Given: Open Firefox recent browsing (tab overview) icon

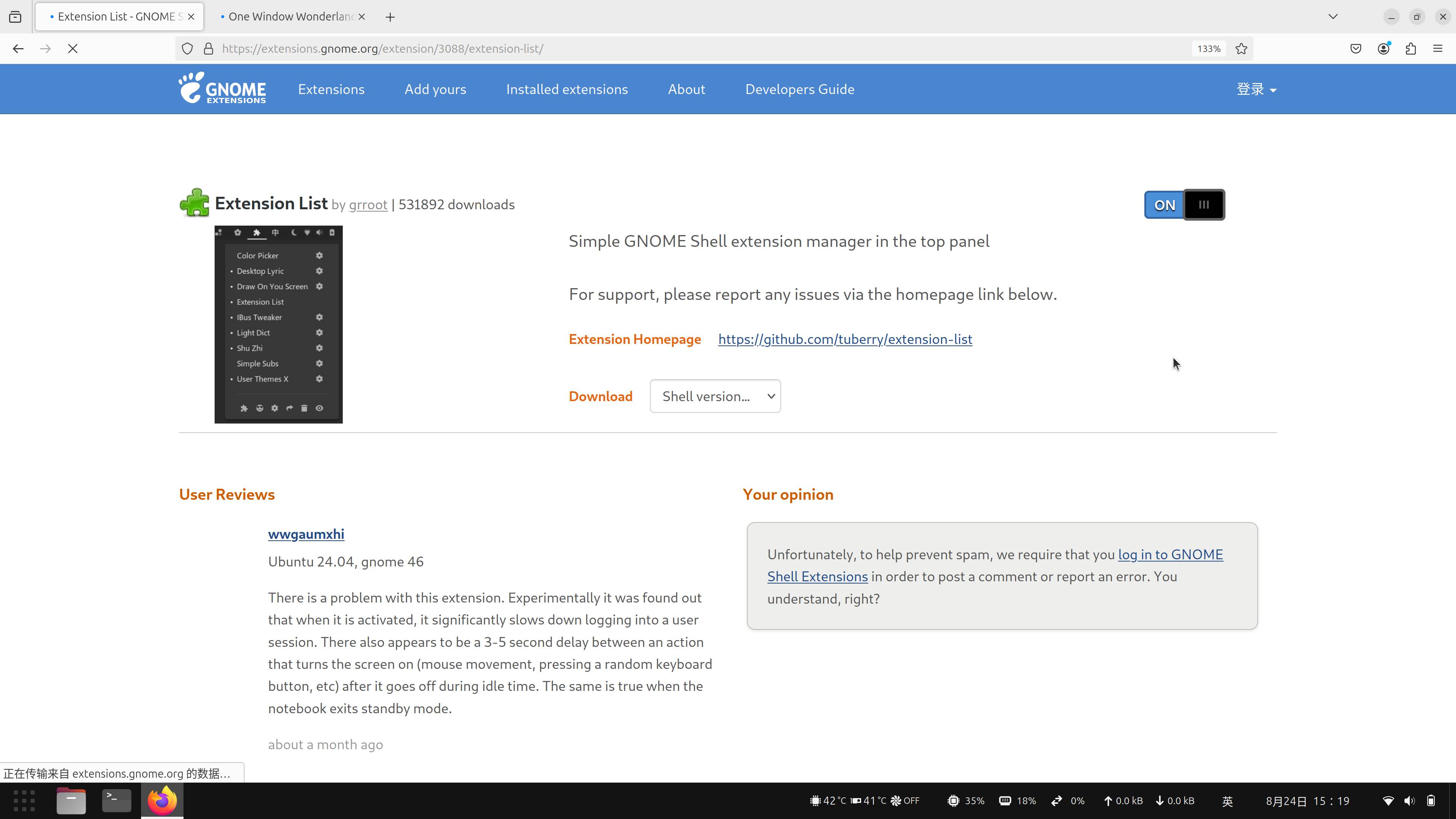Looking at the screenshot, I should pyautogui.click(x=15, y=17).
